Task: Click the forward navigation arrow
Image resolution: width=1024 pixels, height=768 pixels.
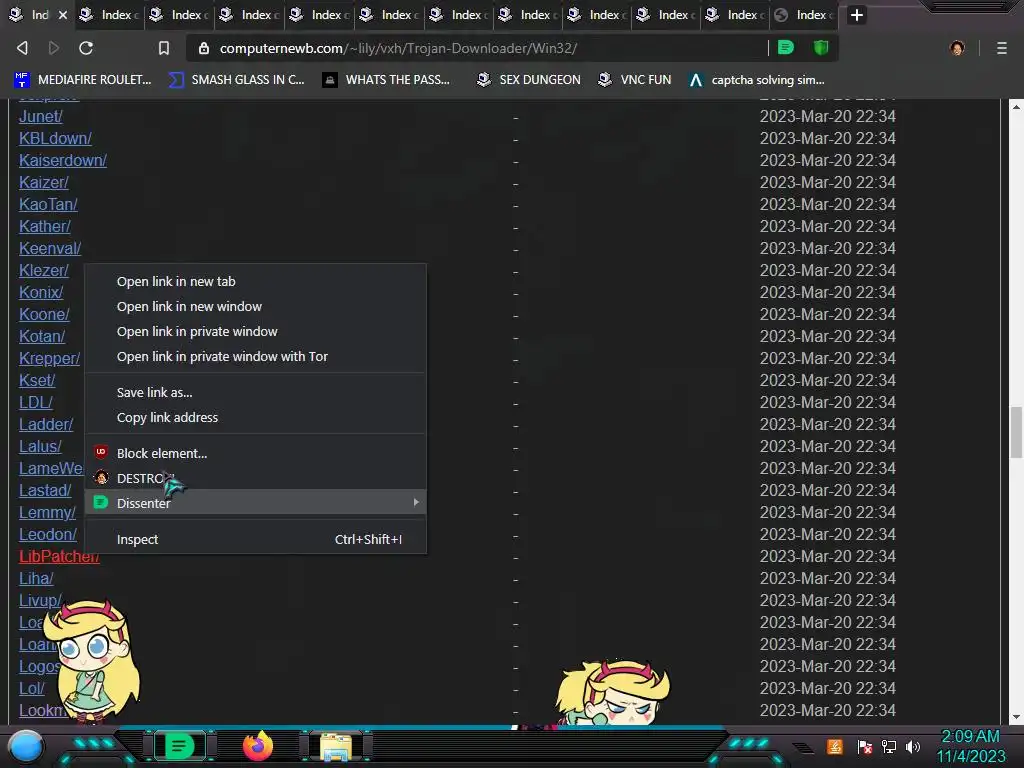Action: pyautogui.click(x=54, y=48)
